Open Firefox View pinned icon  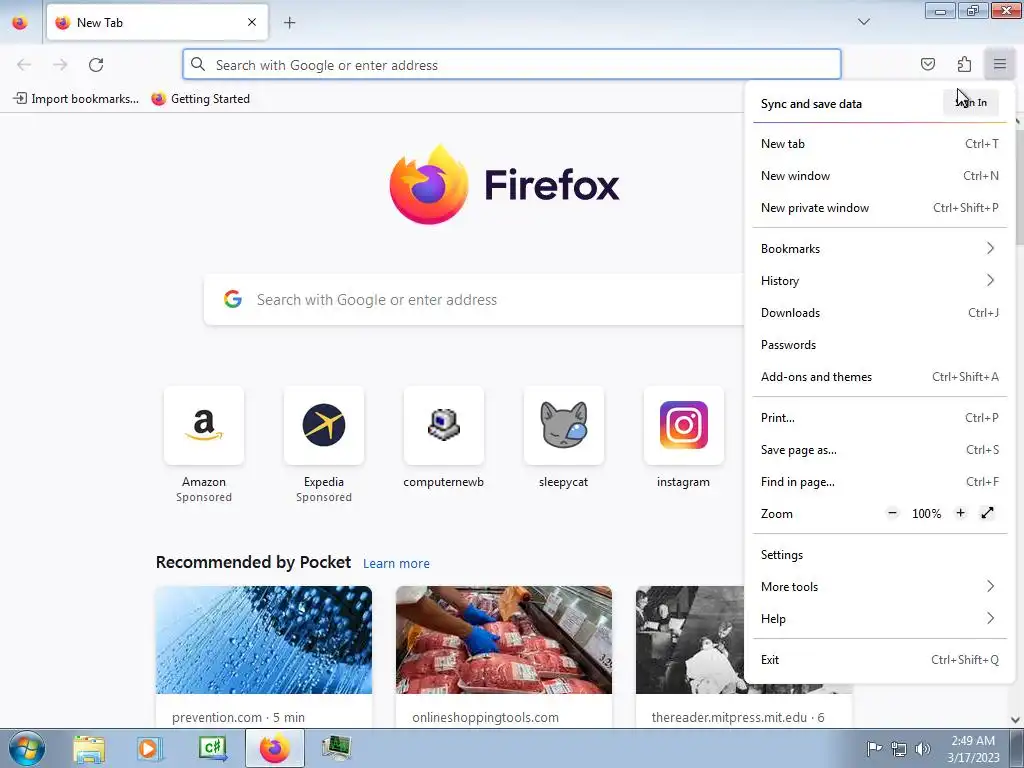tap(20, 23)
